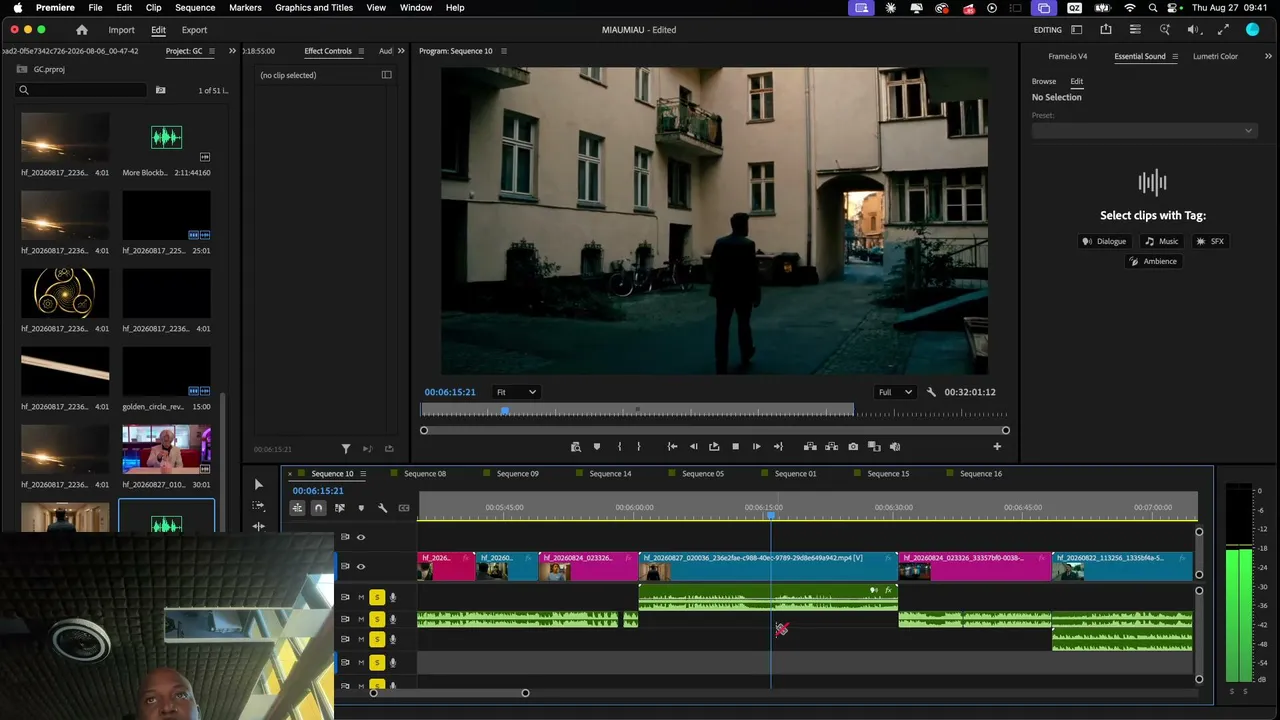Open the Fit zoom level dropdown
This screenshot has width=1280, height=720.
pos(517,392)
